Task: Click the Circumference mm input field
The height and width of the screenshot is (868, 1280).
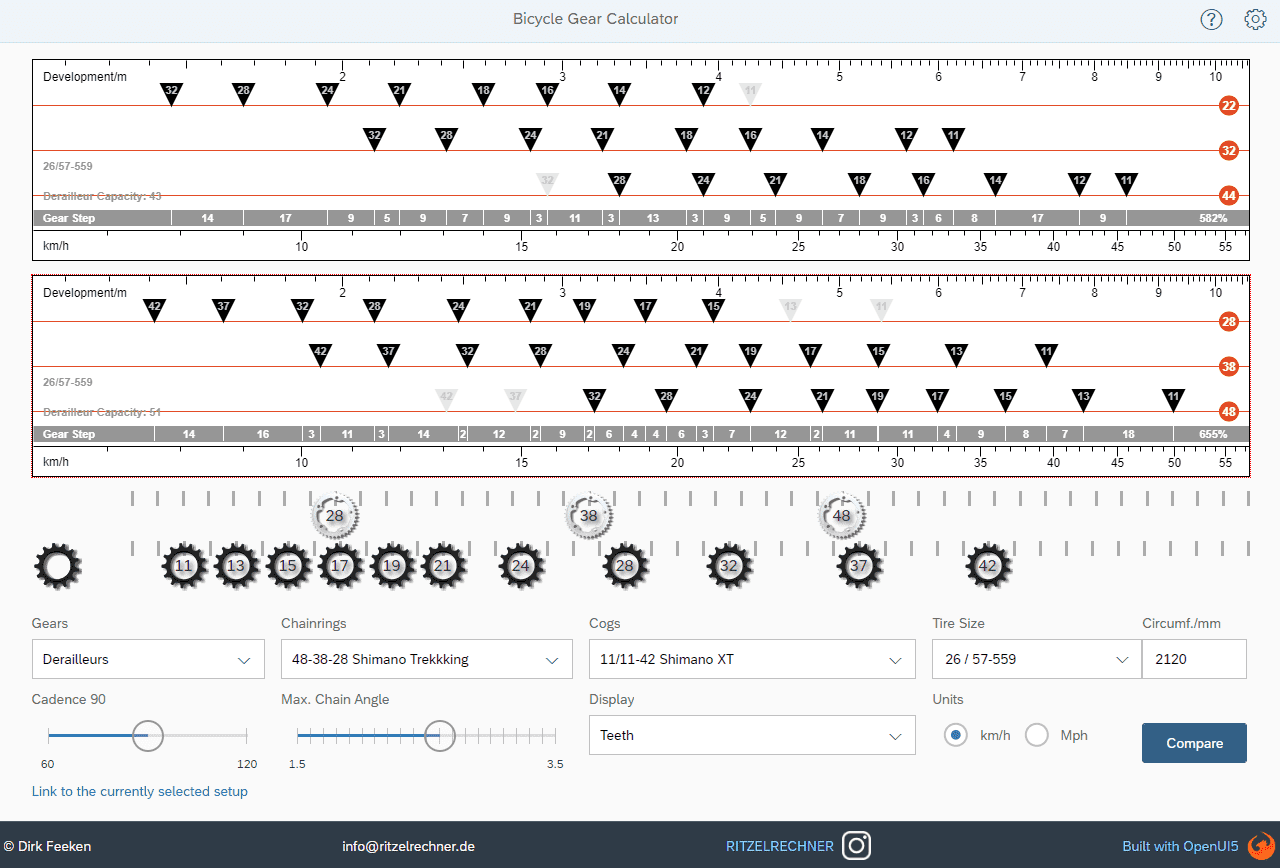Action: pyautogui.click(x=1194, y=660)
